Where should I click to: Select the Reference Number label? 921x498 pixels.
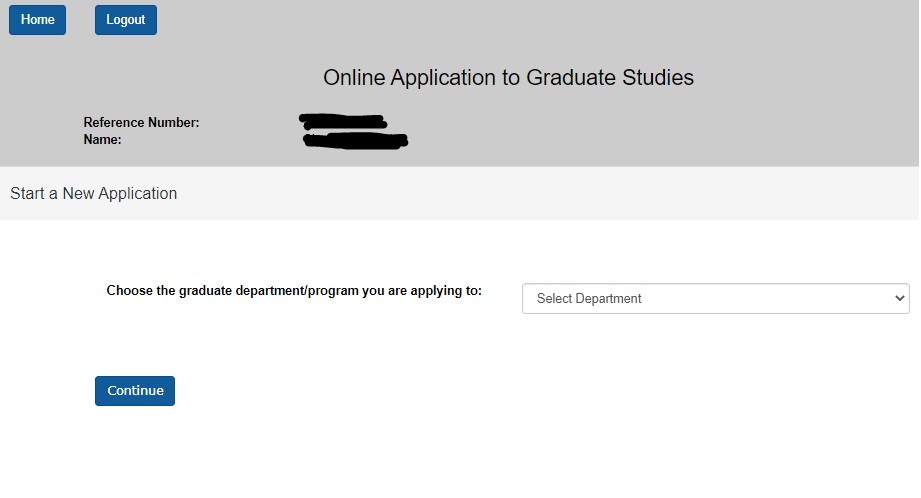tap(141, 123)
